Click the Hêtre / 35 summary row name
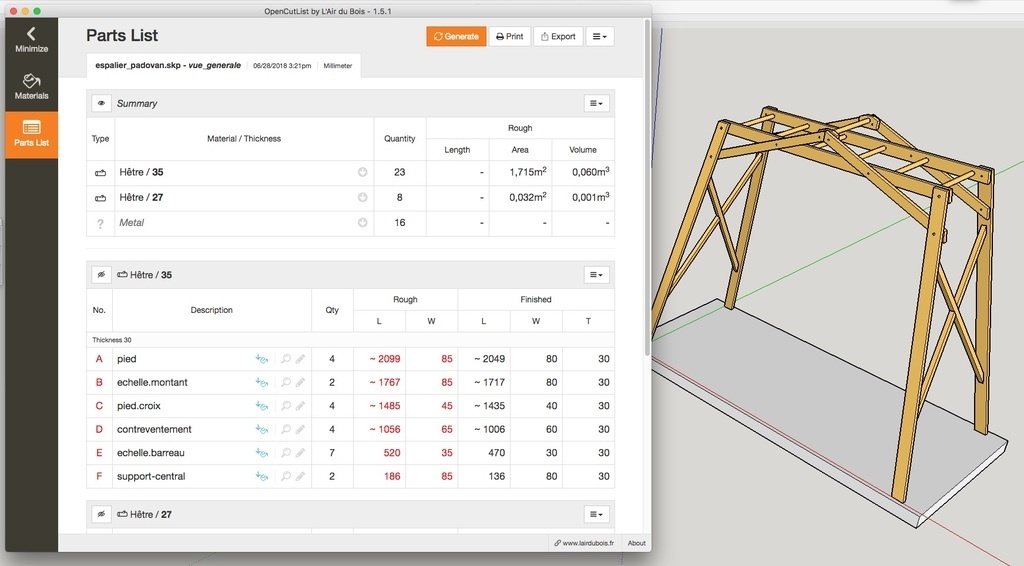The height and width of the screenshot is (566, 1024). tap(142, 172)
